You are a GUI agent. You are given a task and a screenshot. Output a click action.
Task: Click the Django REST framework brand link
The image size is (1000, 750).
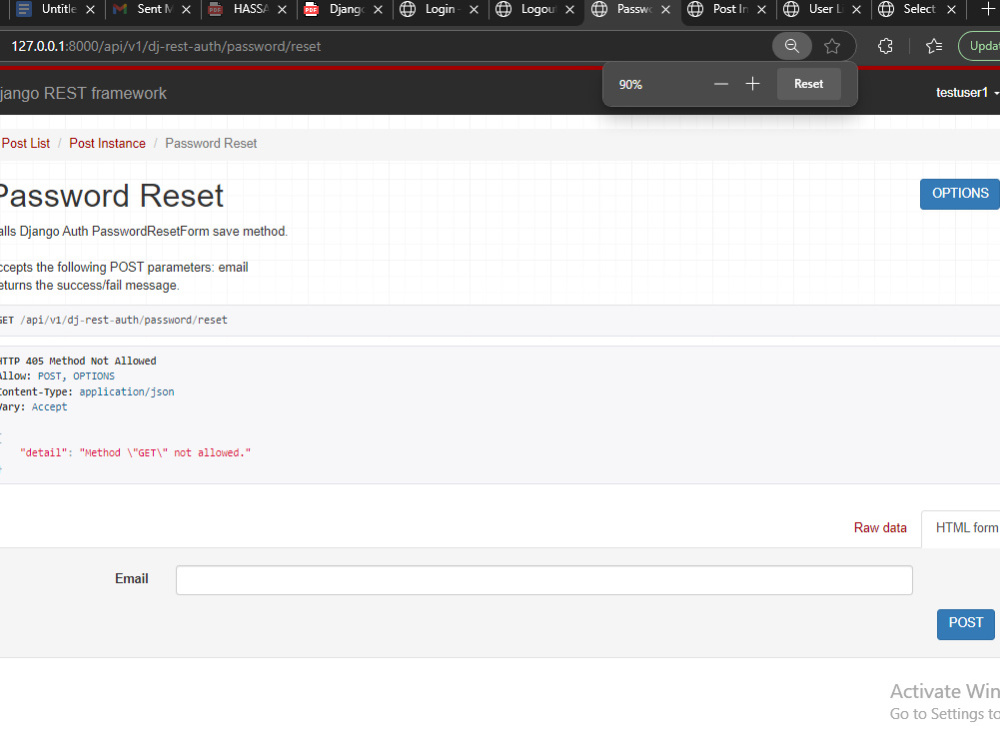83,93
